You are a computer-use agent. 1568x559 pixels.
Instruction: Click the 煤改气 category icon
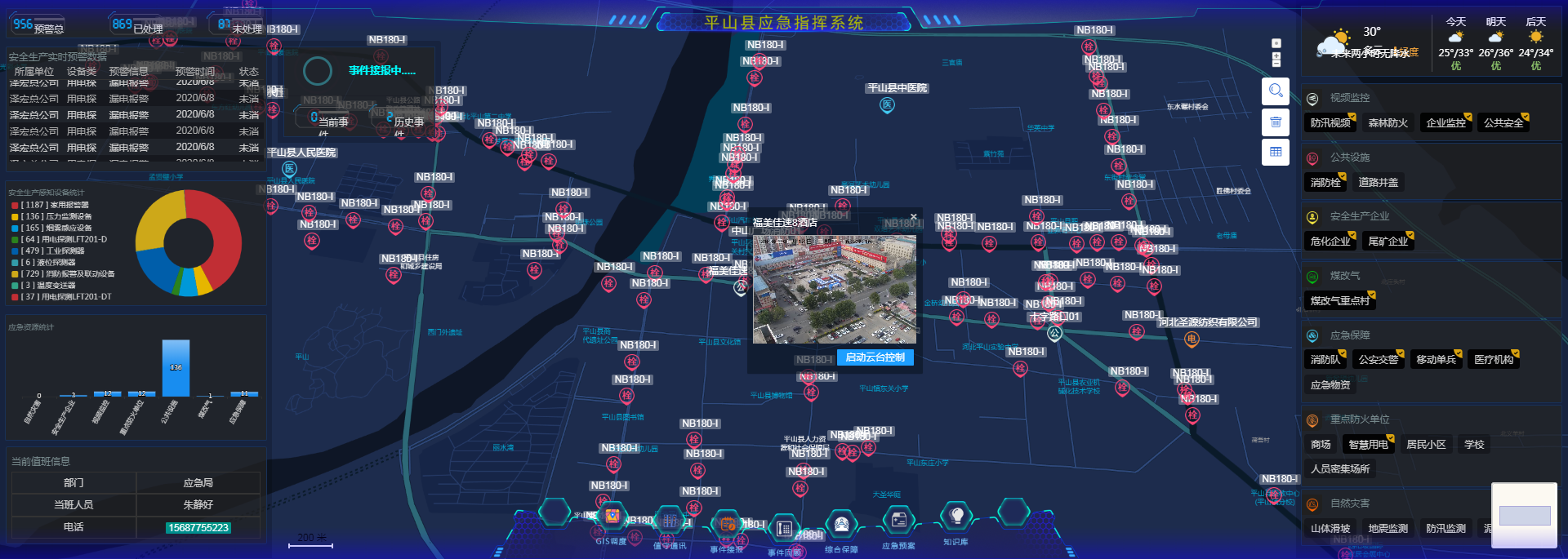[1312, 277]
